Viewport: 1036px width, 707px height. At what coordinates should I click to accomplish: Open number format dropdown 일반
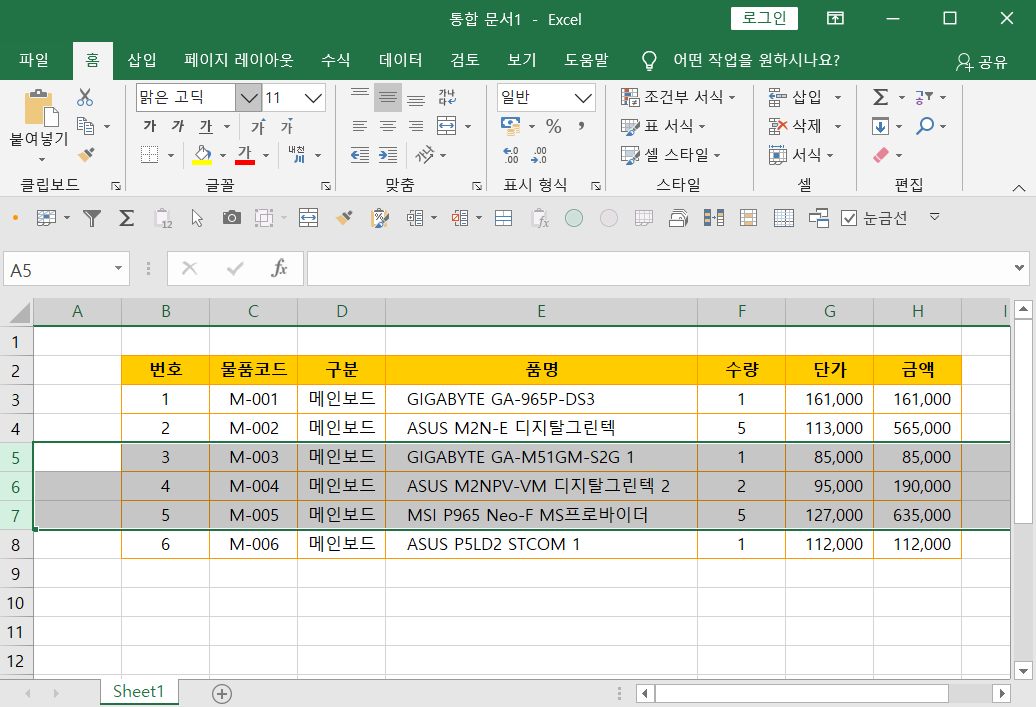coord(583,98)
